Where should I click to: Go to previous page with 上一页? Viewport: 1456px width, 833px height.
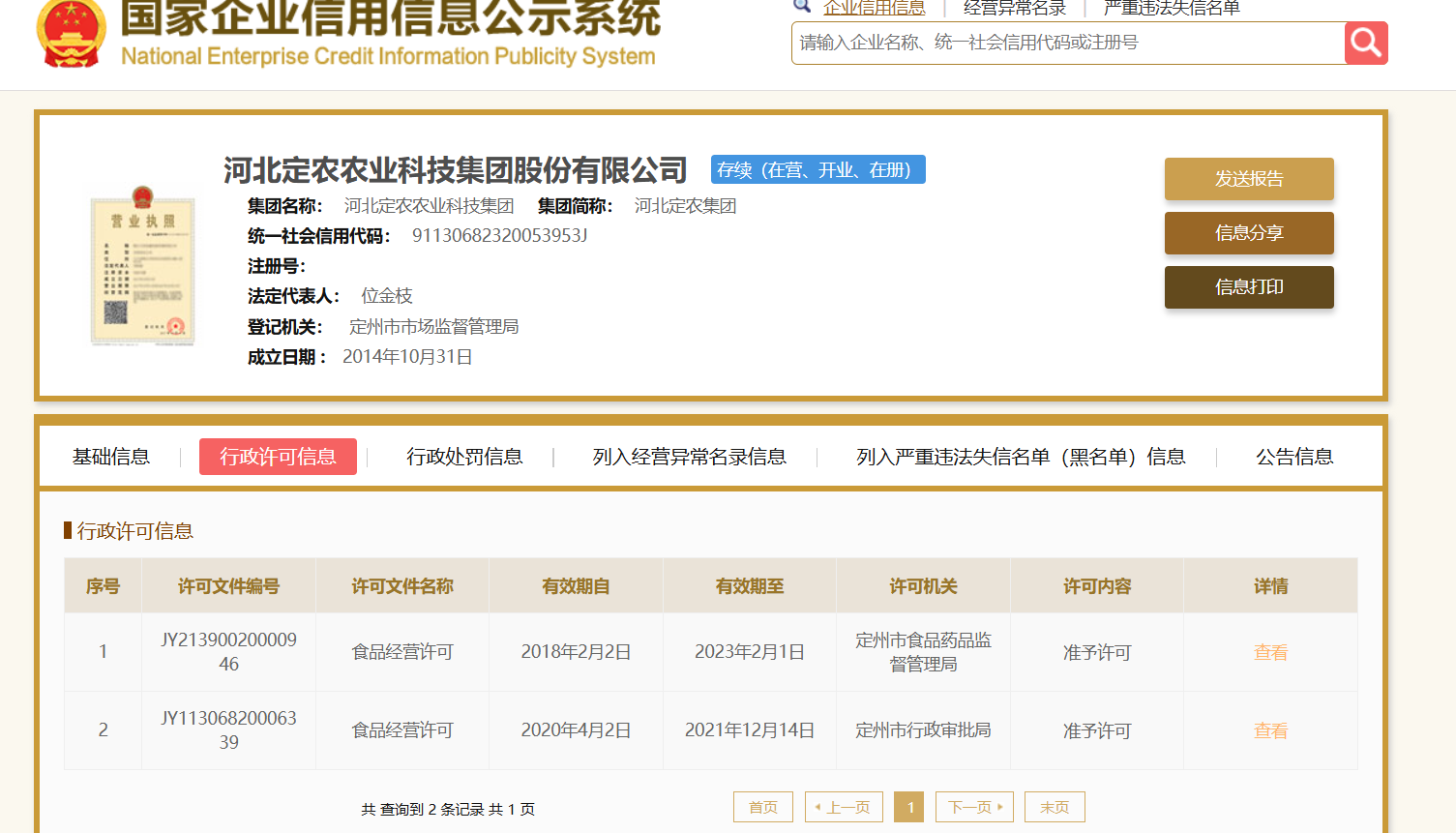pos(844,807)
